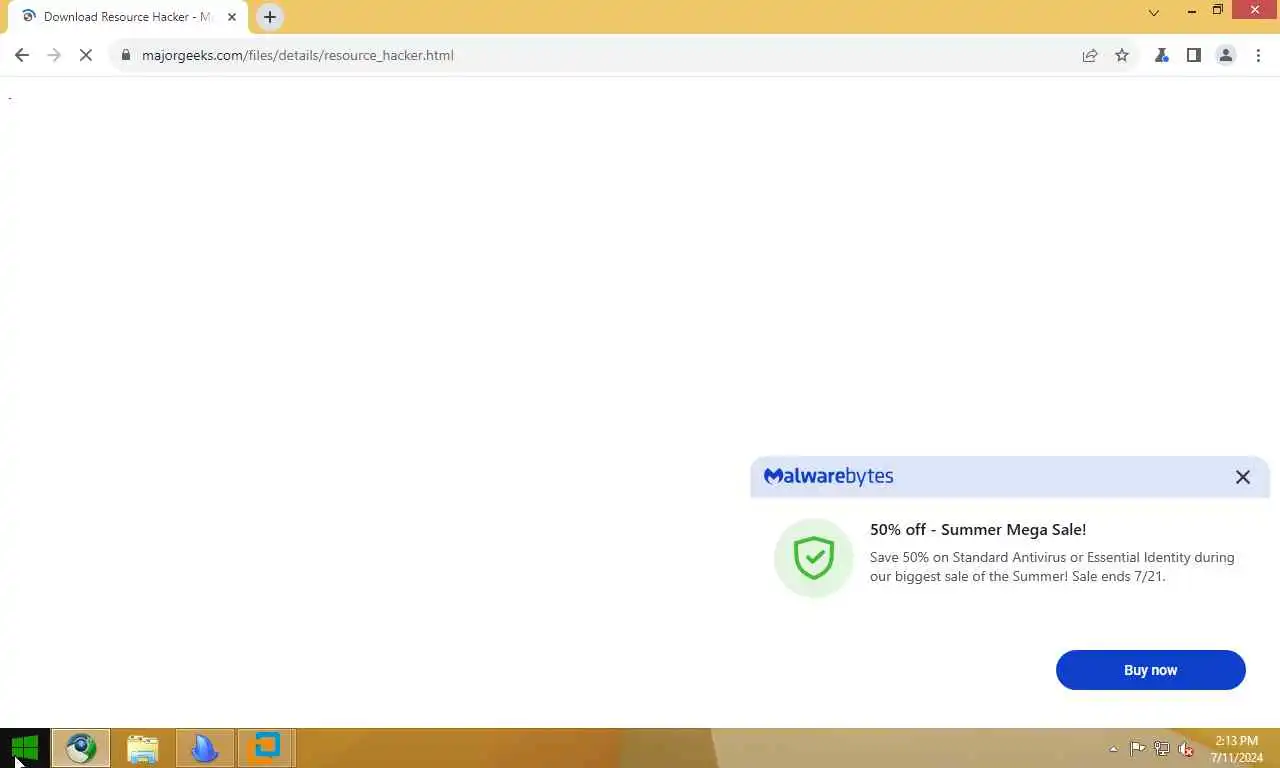
Task: Open the Chrome Labs flask icon
Action: (1161, 55)
